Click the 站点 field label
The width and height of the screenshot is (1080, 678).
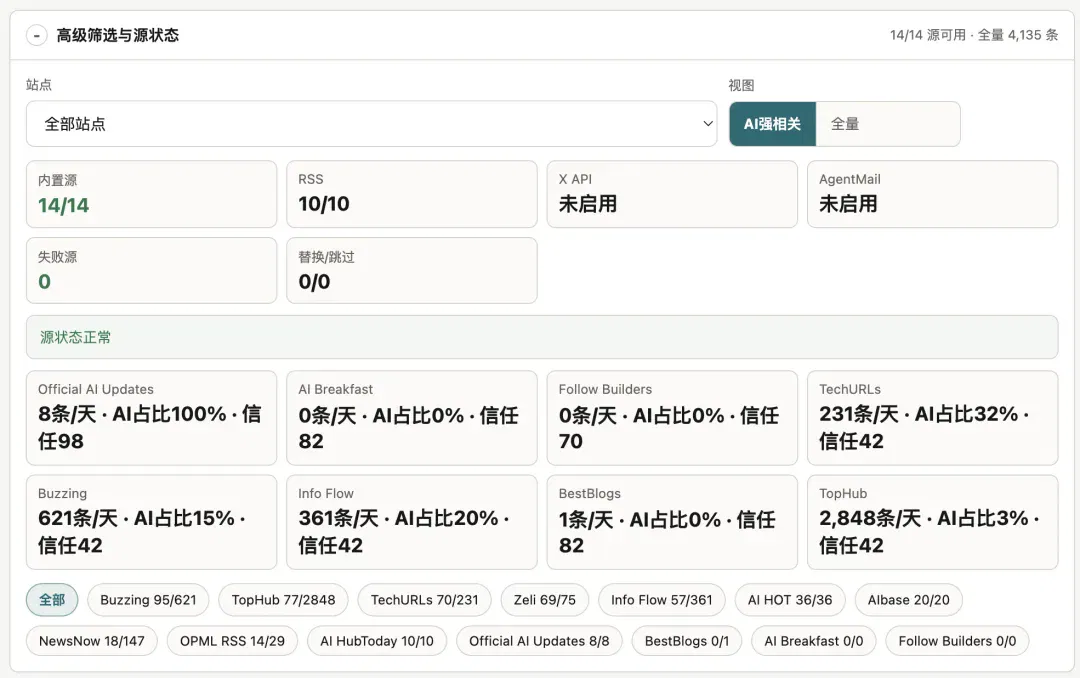click(39, 85)
